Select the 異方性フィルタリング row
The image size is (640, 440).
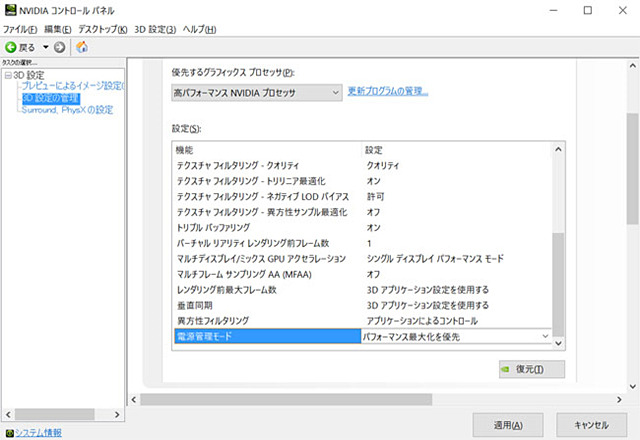click(362, 321)
